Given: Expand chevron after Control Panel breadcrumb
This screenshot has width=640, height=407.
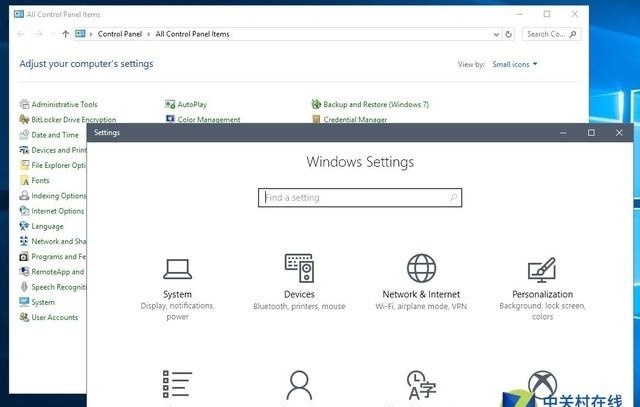Looking at the screenshot, I should coord(149,34).
